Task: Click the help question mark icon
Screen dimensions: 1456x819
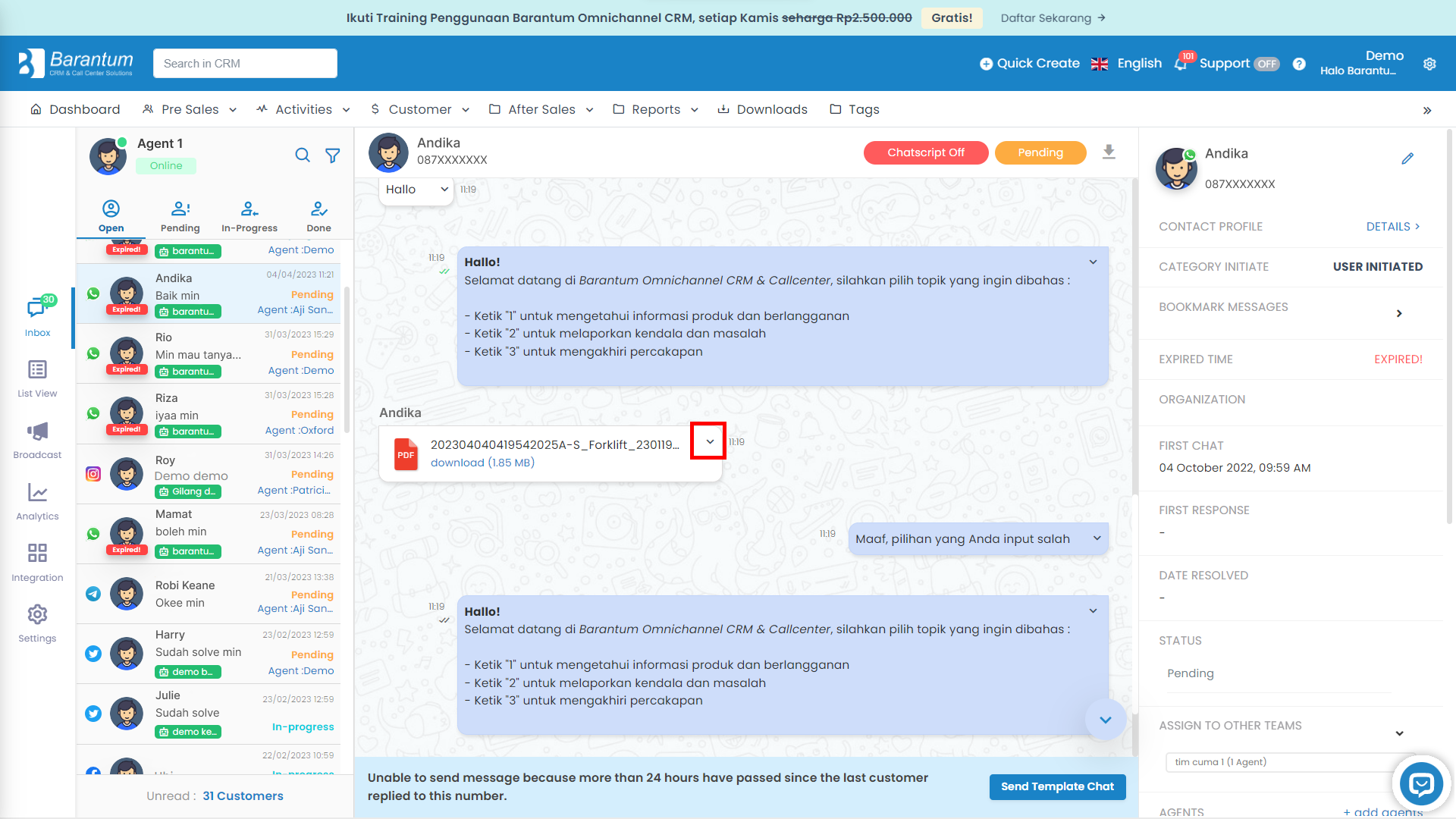Action: [x=1299, y=64]
